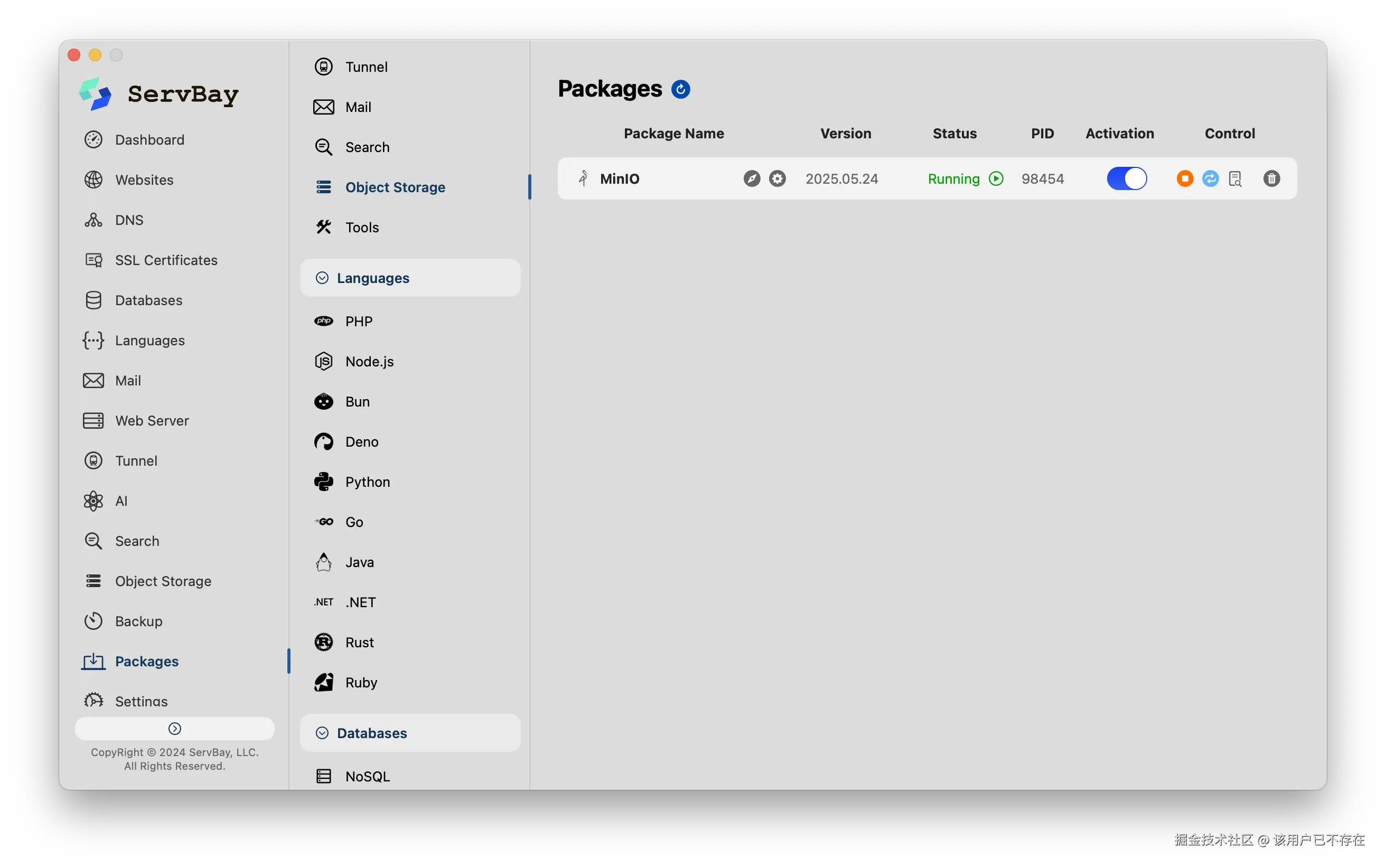Open the Rust package category
Viewport: 1386px width, 868px height.
click(x=359, y=643)
